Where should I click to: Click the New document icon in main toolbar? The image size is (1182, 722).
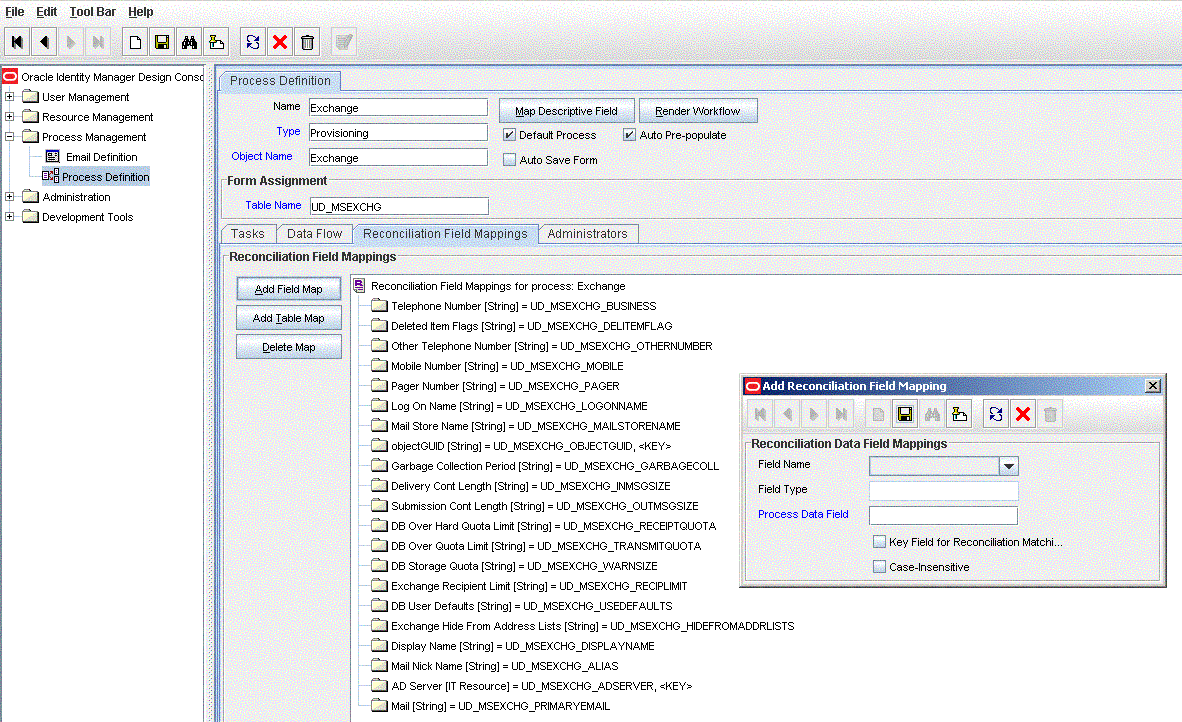point(135,42)
